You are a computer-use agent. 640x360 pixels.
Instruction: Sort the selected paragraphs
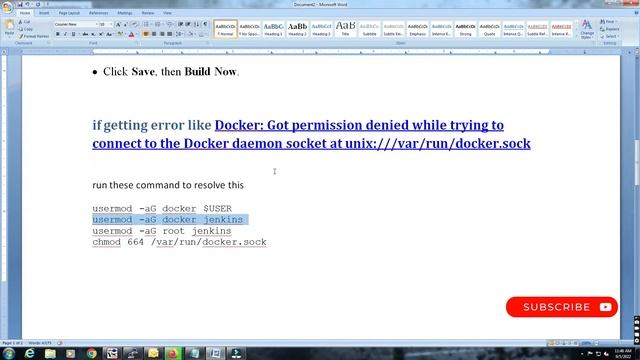click(x=196, y=24)
